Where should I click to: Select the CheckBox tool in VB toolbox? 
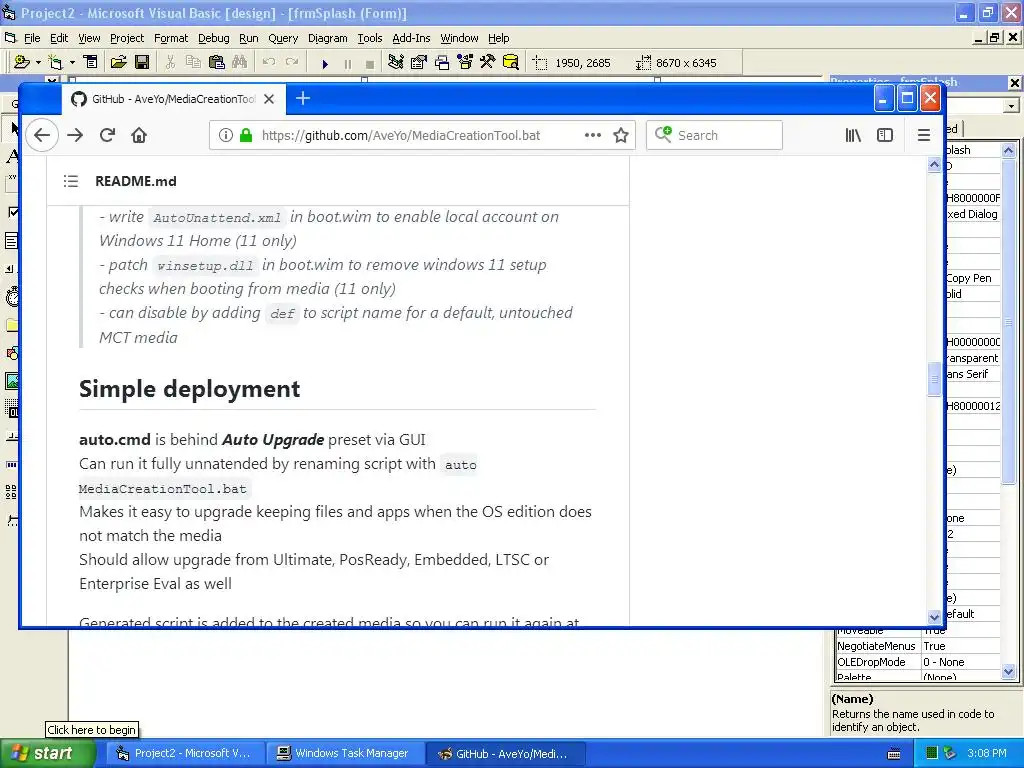click(11, 212)
